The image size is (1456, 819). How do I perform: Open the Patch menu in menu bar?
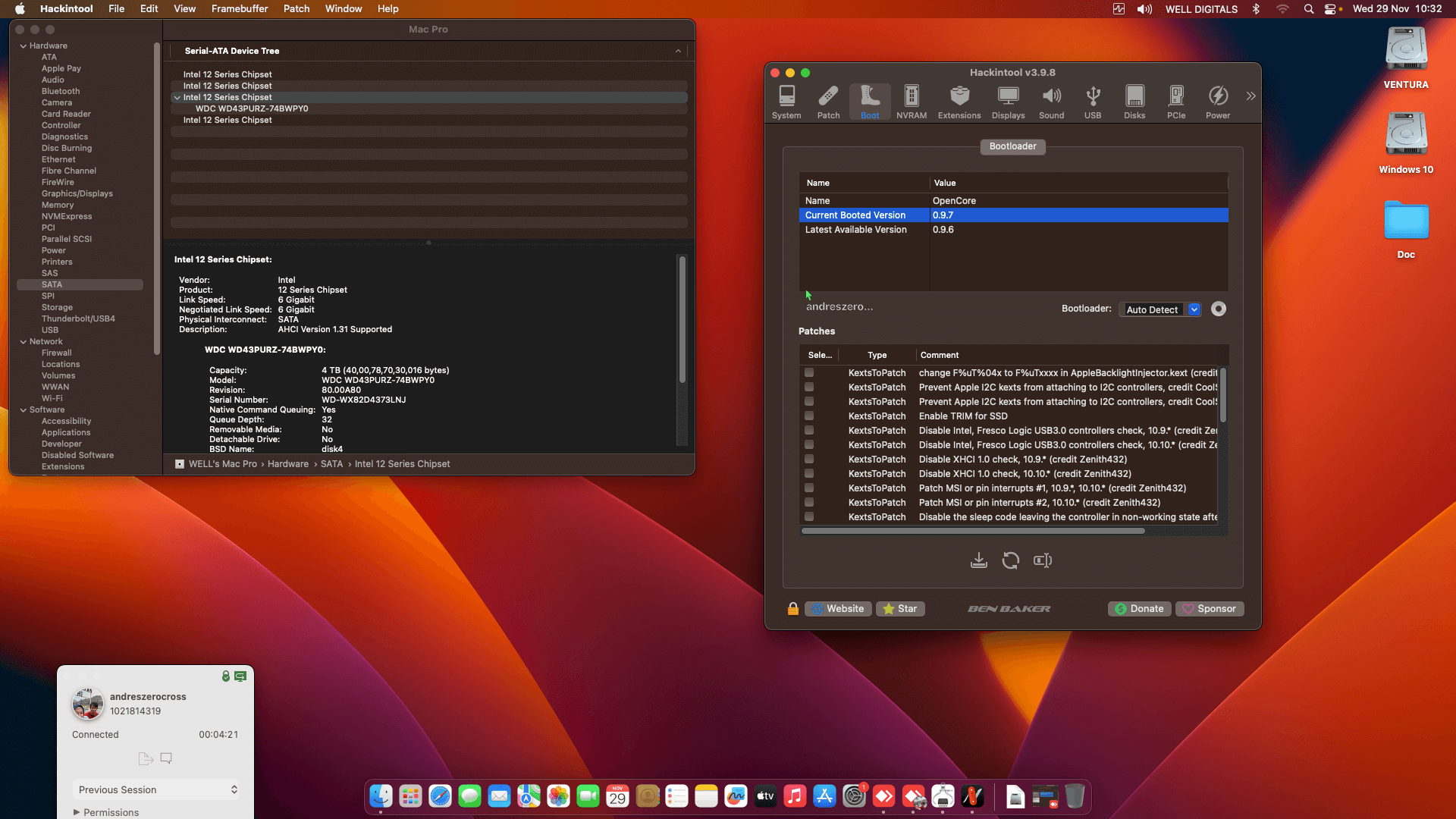[x=296, y=8]
